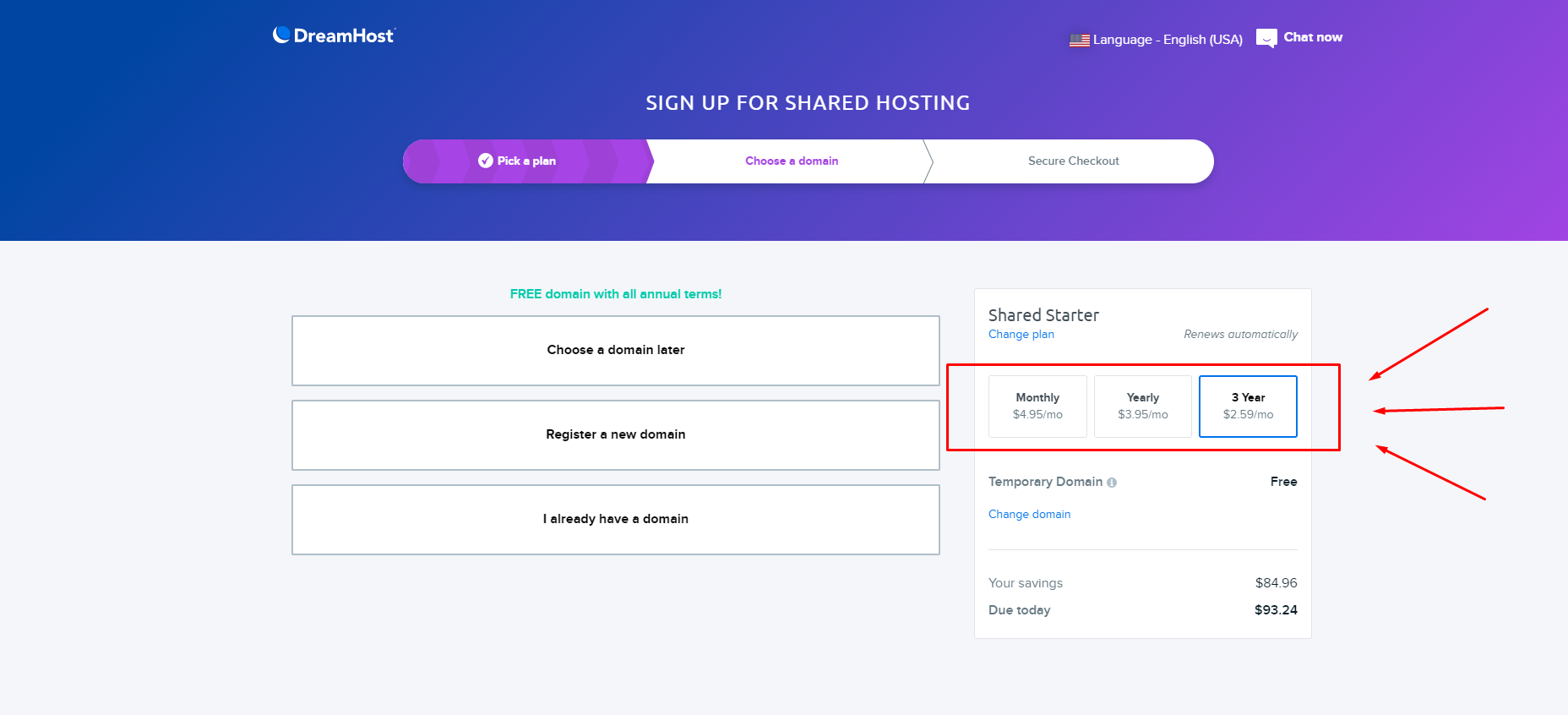Click the chat bubble icon

(x=1266, y=38)
